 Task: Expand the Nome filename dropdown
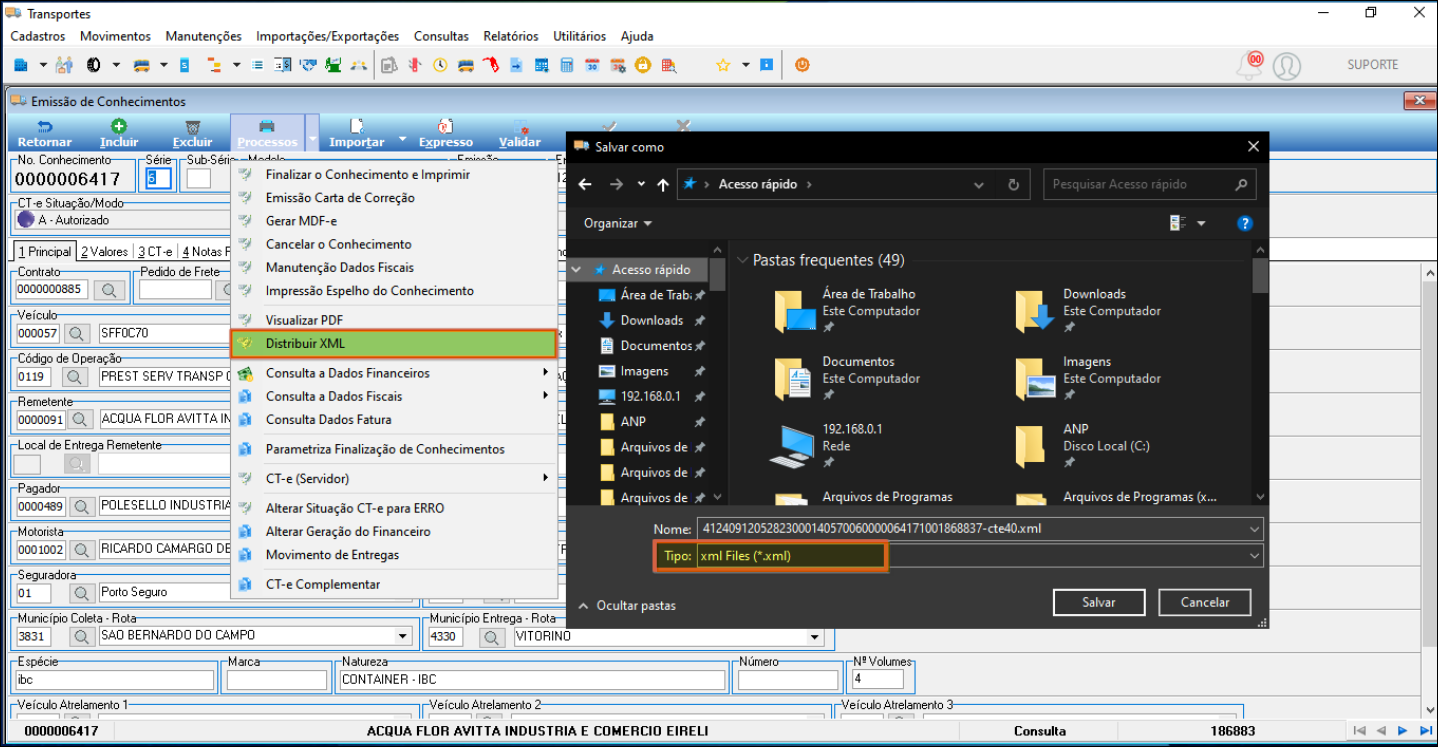pyautogui.click(x=1255, y=529)
